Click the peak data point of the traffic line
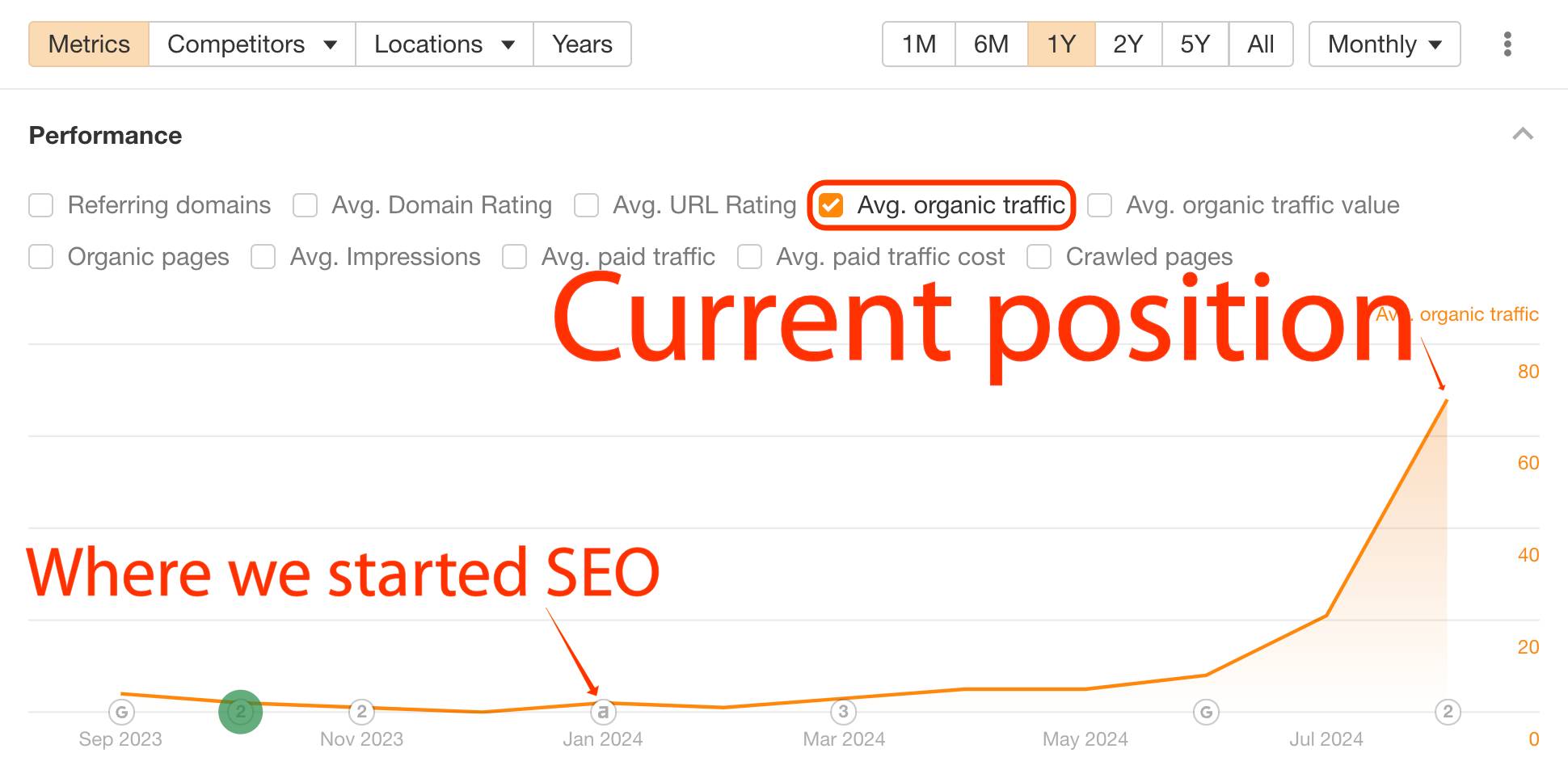The image size is (1568, 774). [x=1446, y=400]
